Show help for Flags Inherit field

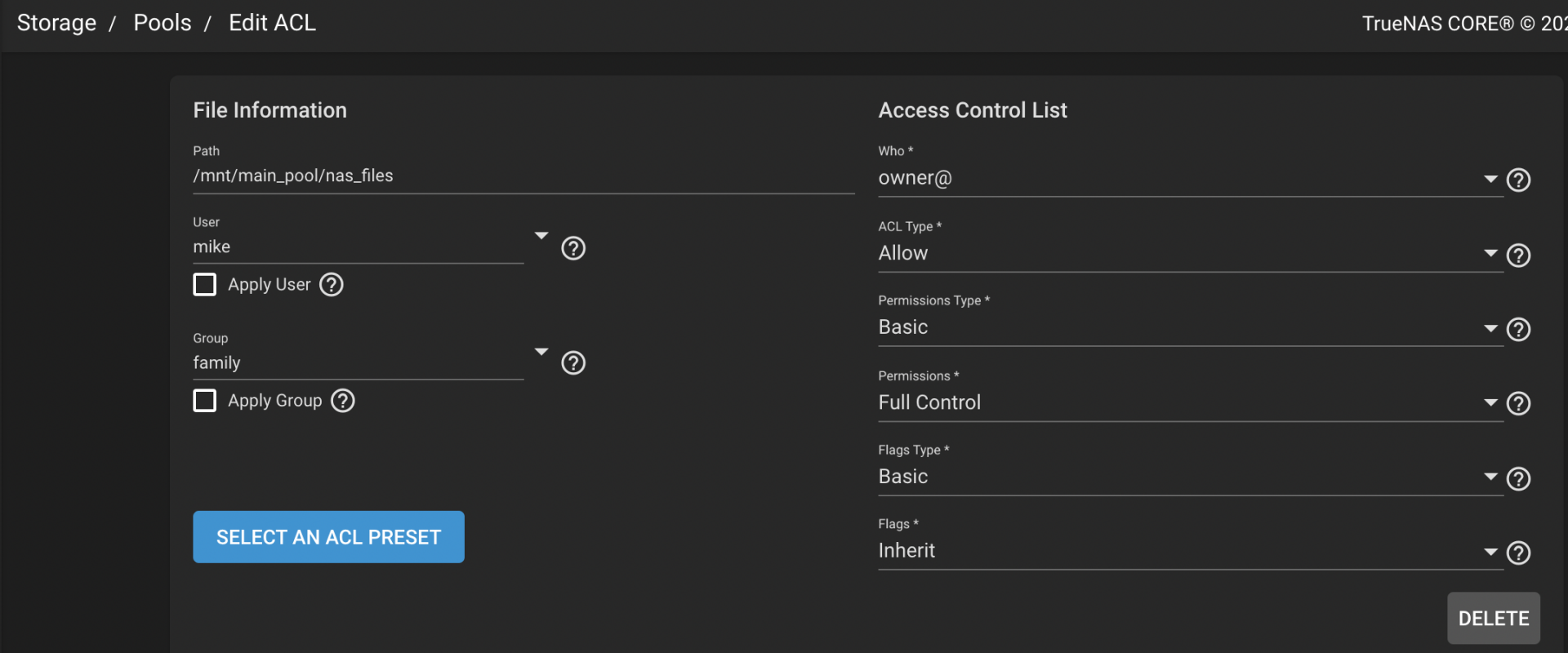tap(1518, 553)
